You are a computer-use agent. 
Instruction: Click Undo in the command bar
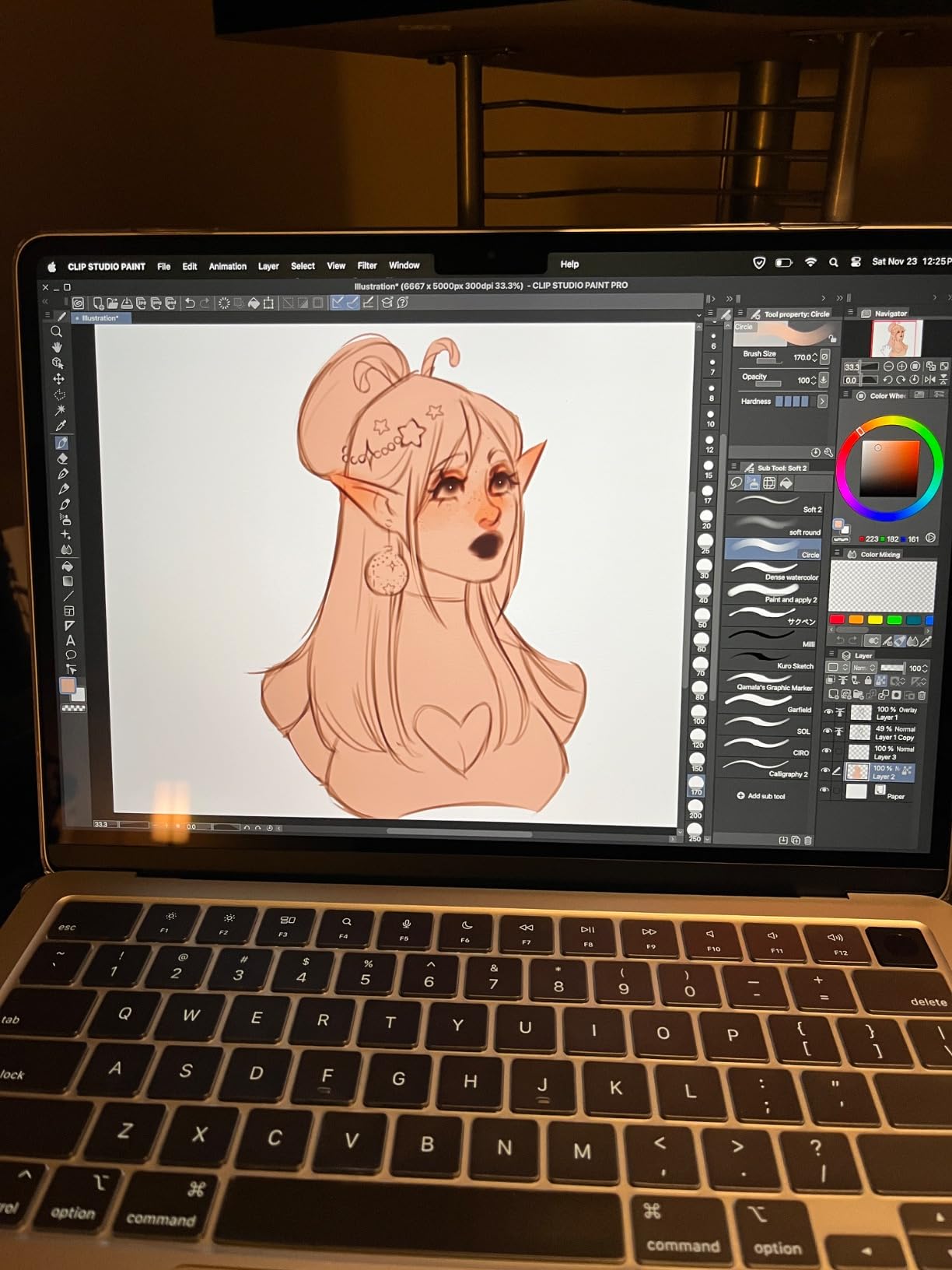tap(189, 303)
